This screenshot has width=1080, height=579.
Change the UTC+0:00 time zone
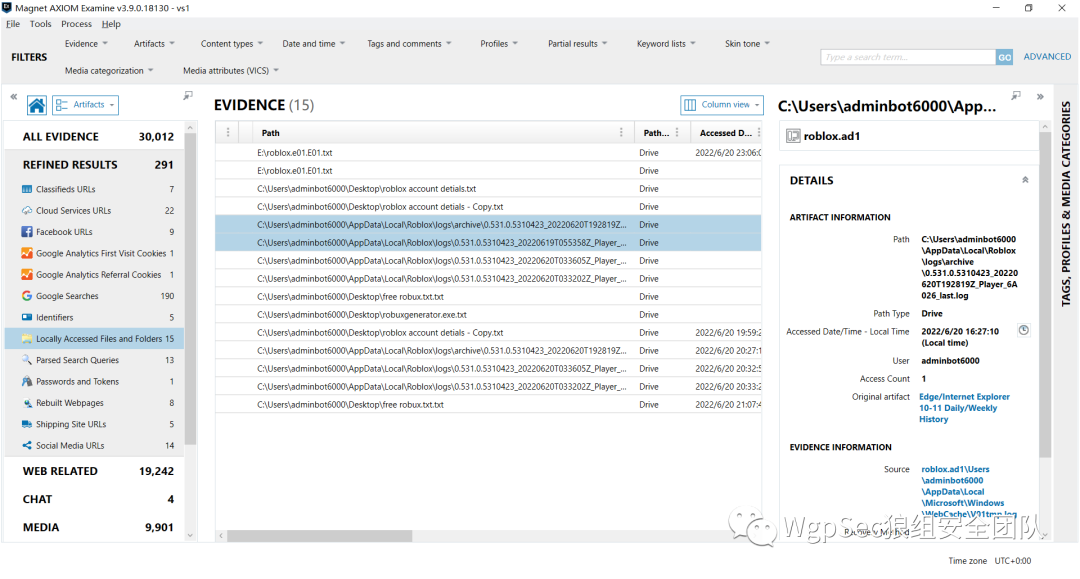pyautogui.click(x=1012, y=561)
